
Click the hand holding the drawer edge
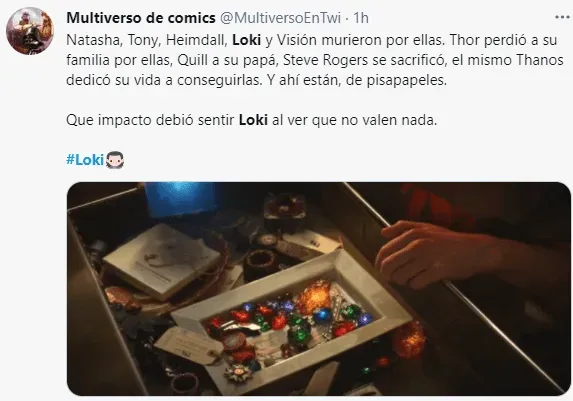431,254
